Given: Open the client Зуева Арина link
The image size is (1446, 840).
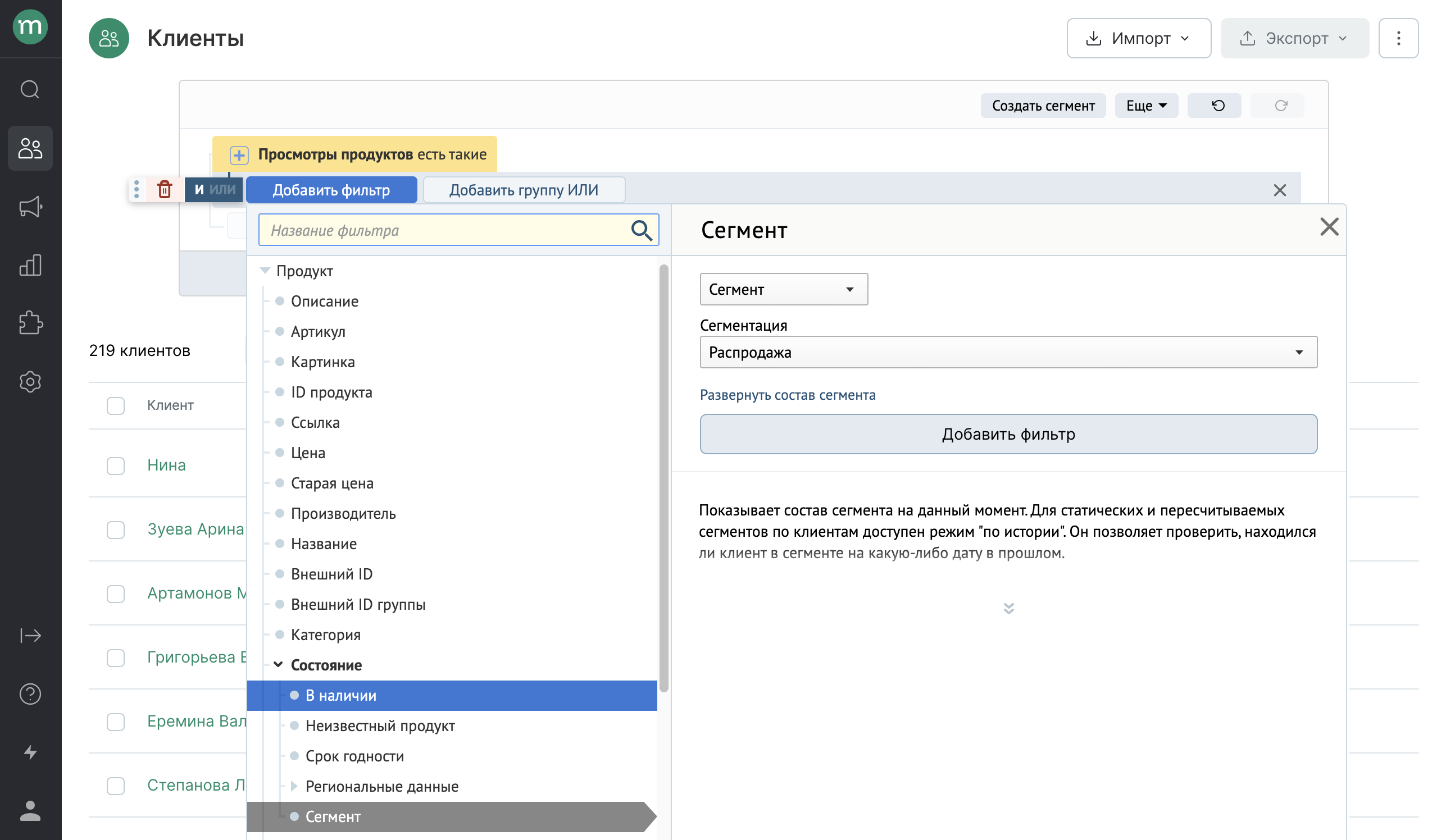Looking at the screenshot, I should point(195,529).
